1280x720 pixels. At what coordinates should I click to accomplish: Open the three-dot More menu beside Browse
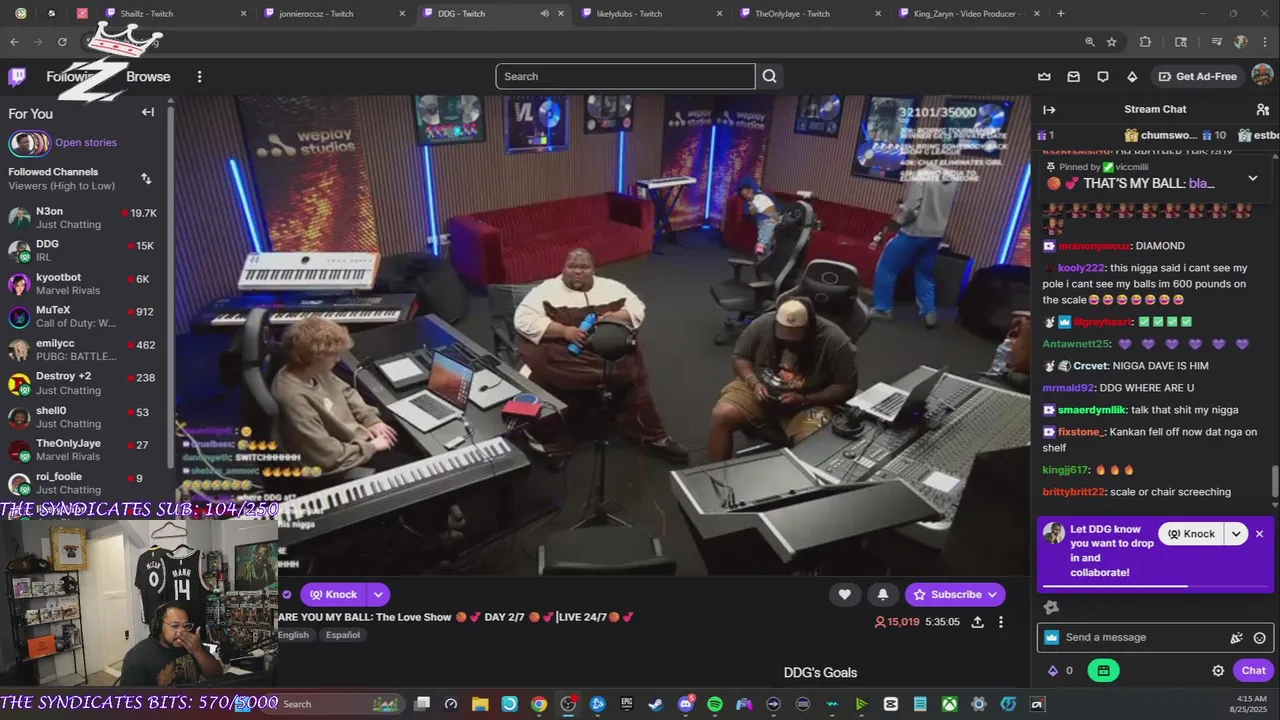coord(199,76)
